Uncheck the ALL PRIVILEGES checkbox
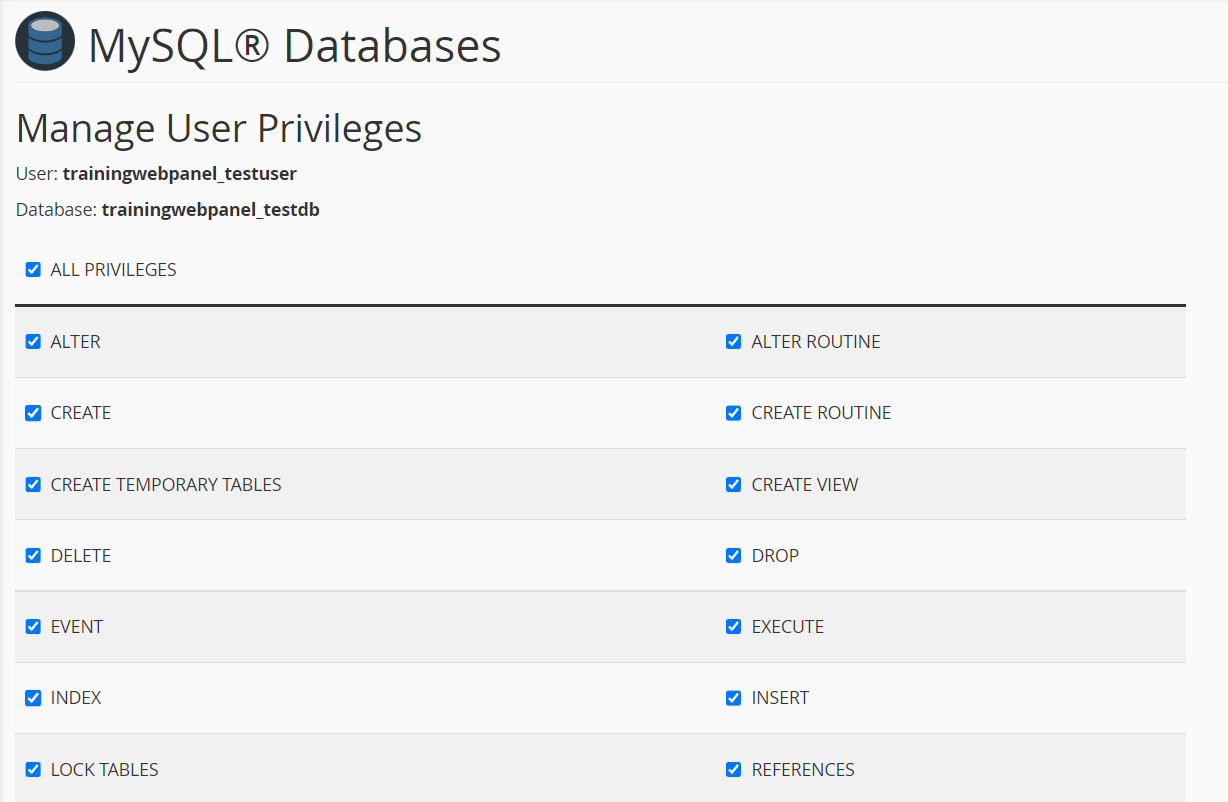Image resolution: width=1228 pixels, height=802 pixels. (x=33, y=270)
